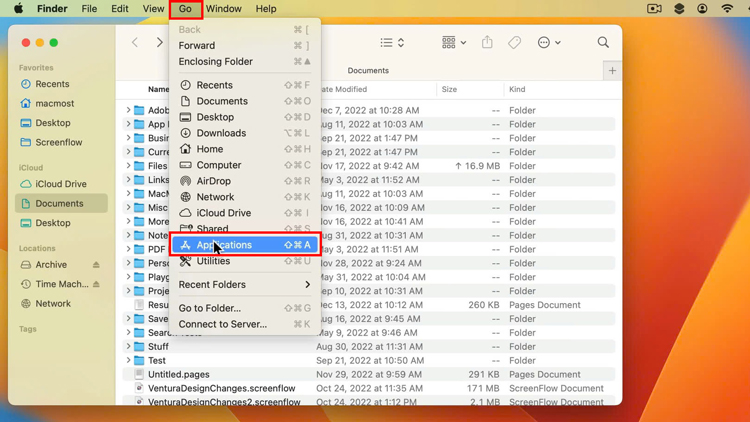Click the Share toolbar icon
The height and width of the screenshot is (422, 750).
point(487,43)
